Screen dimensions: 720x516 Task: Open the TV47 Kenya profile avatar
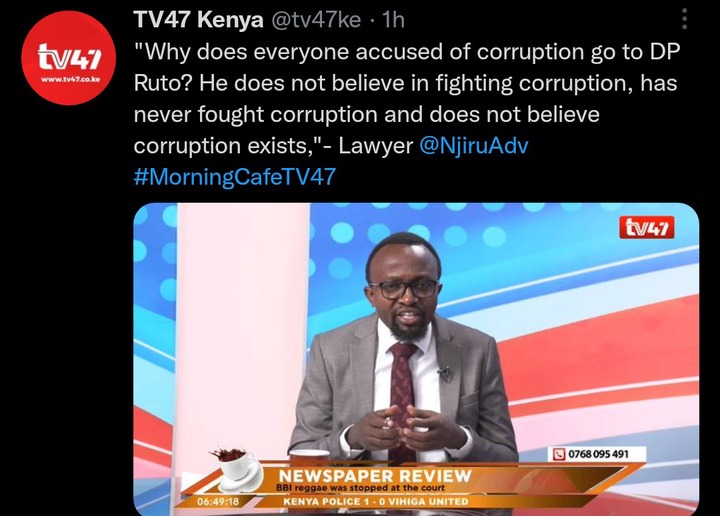click(x=68, y=58)
